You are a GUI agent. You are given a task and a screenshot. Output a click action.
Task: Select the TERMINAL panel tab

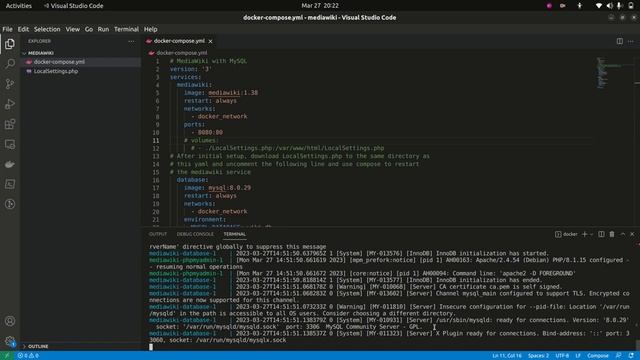[x=235, y=234]
